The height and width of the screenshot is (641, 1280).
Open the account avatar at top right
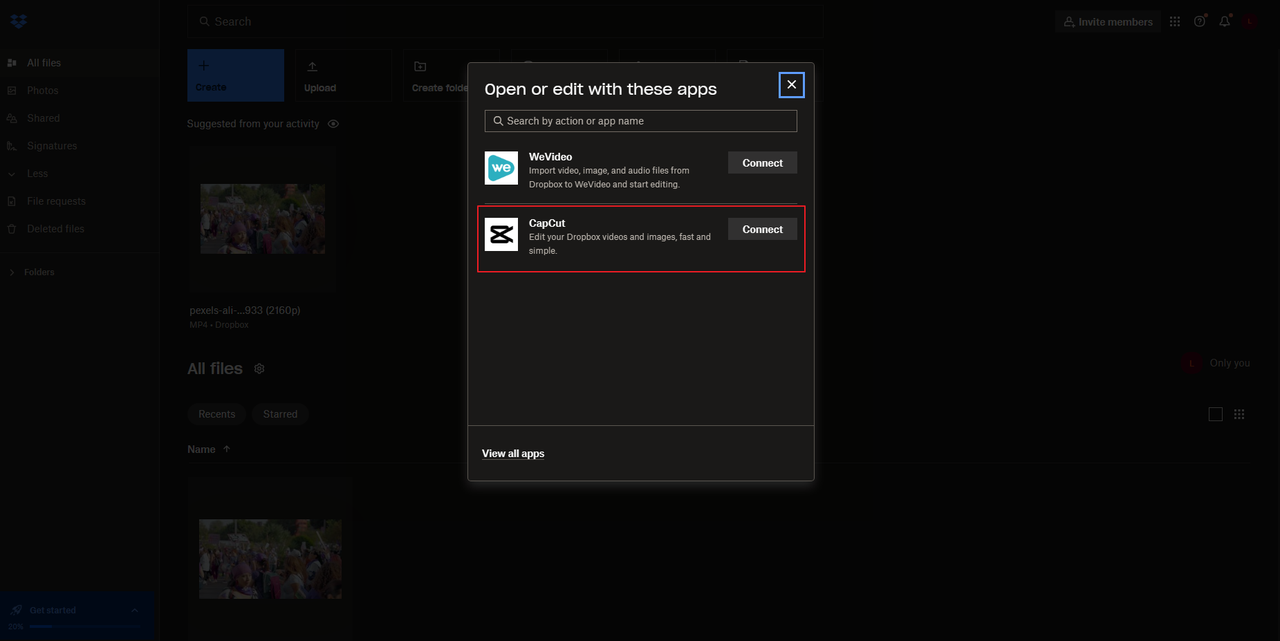pyautogui.click(x=1250, y=21)
